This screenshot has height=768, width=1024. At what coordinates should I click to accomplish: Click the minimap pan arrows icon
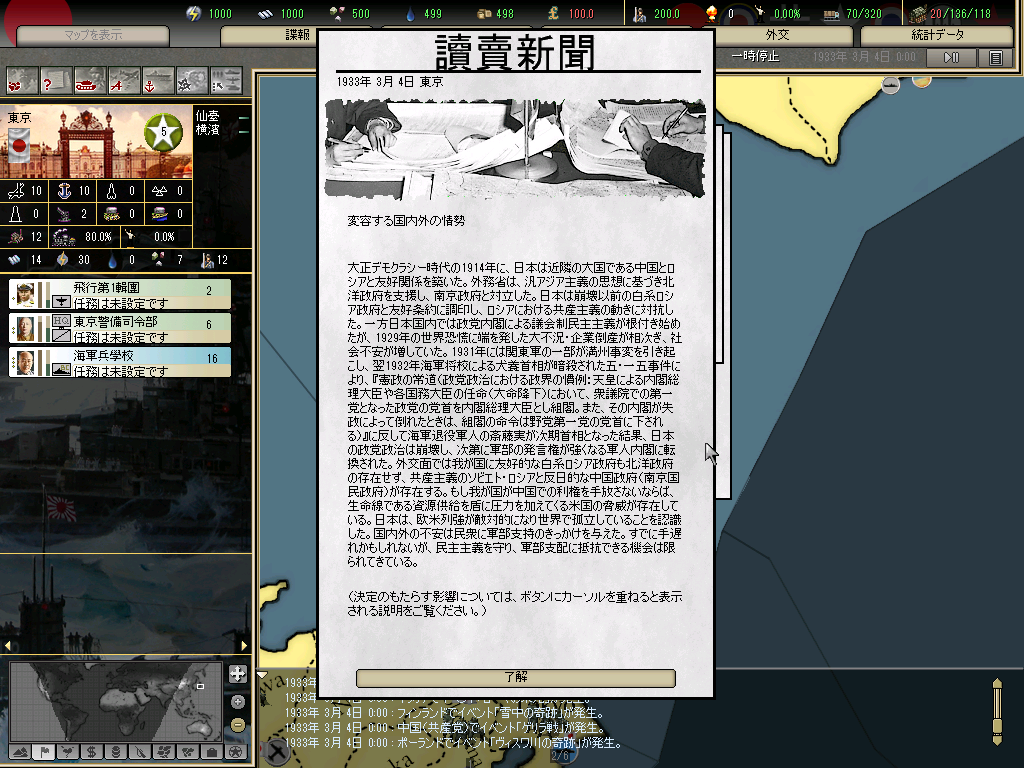click(238, 674)
